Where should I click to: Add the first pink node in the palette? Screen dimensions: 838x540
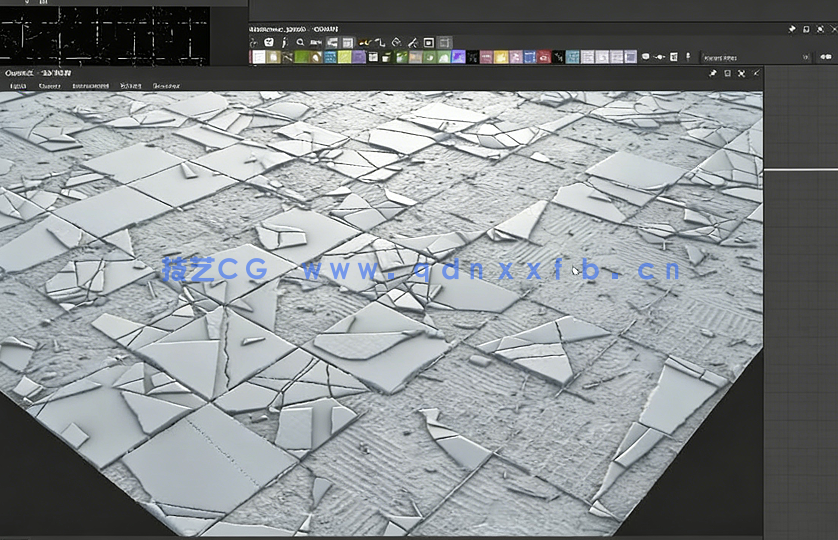coord(486,57)
